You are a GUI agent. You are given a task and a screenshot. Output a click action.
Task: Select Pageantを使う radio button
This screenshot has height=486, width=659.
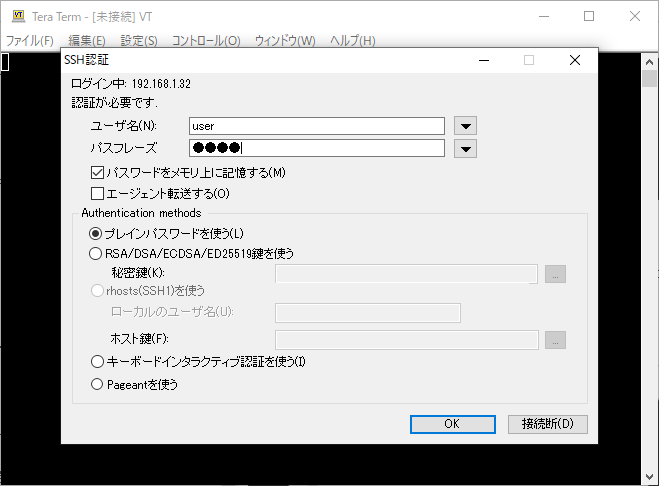click(97, 384)
